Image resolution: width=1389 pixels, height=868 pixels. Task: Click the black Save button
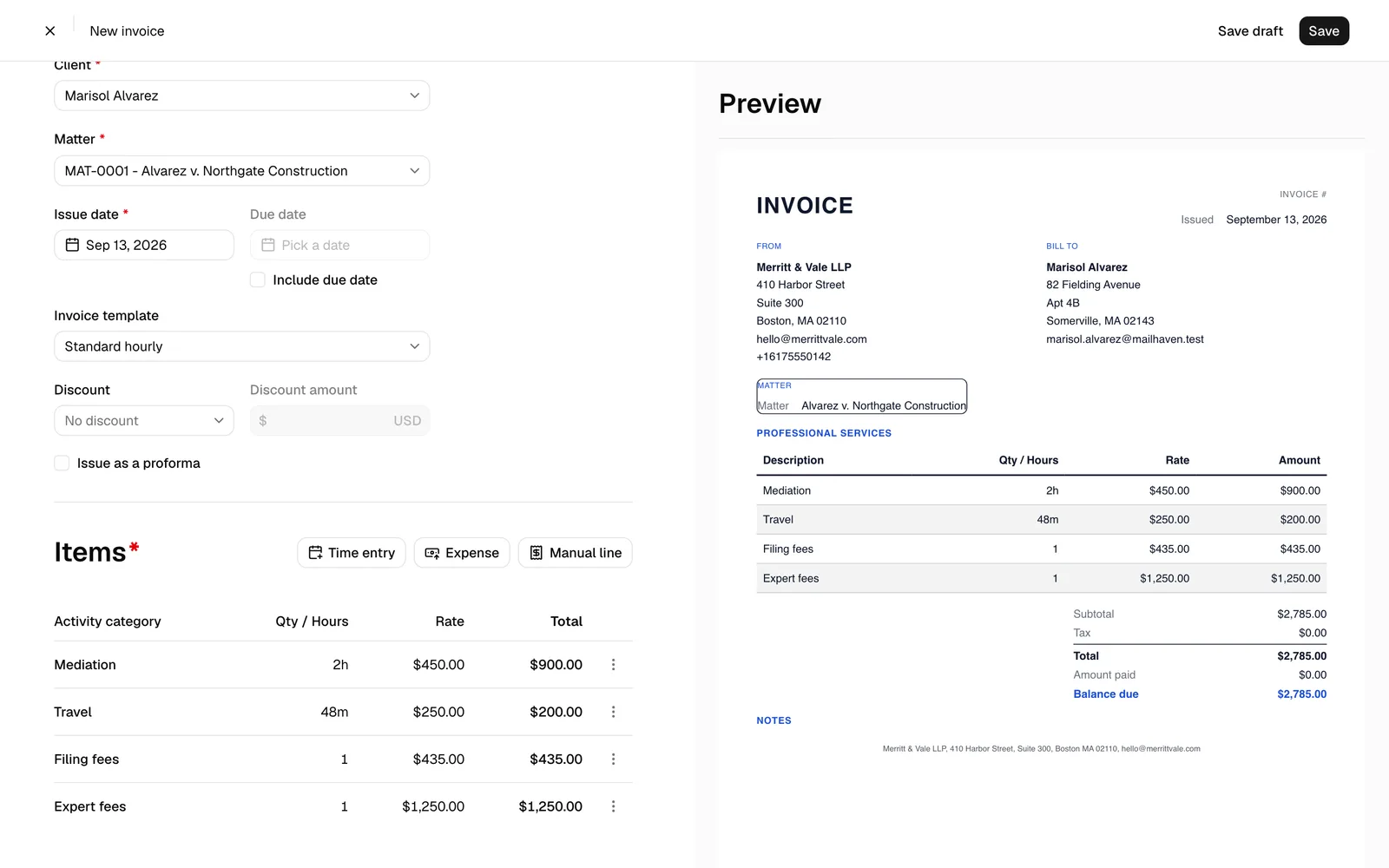tap(1324, 31)
